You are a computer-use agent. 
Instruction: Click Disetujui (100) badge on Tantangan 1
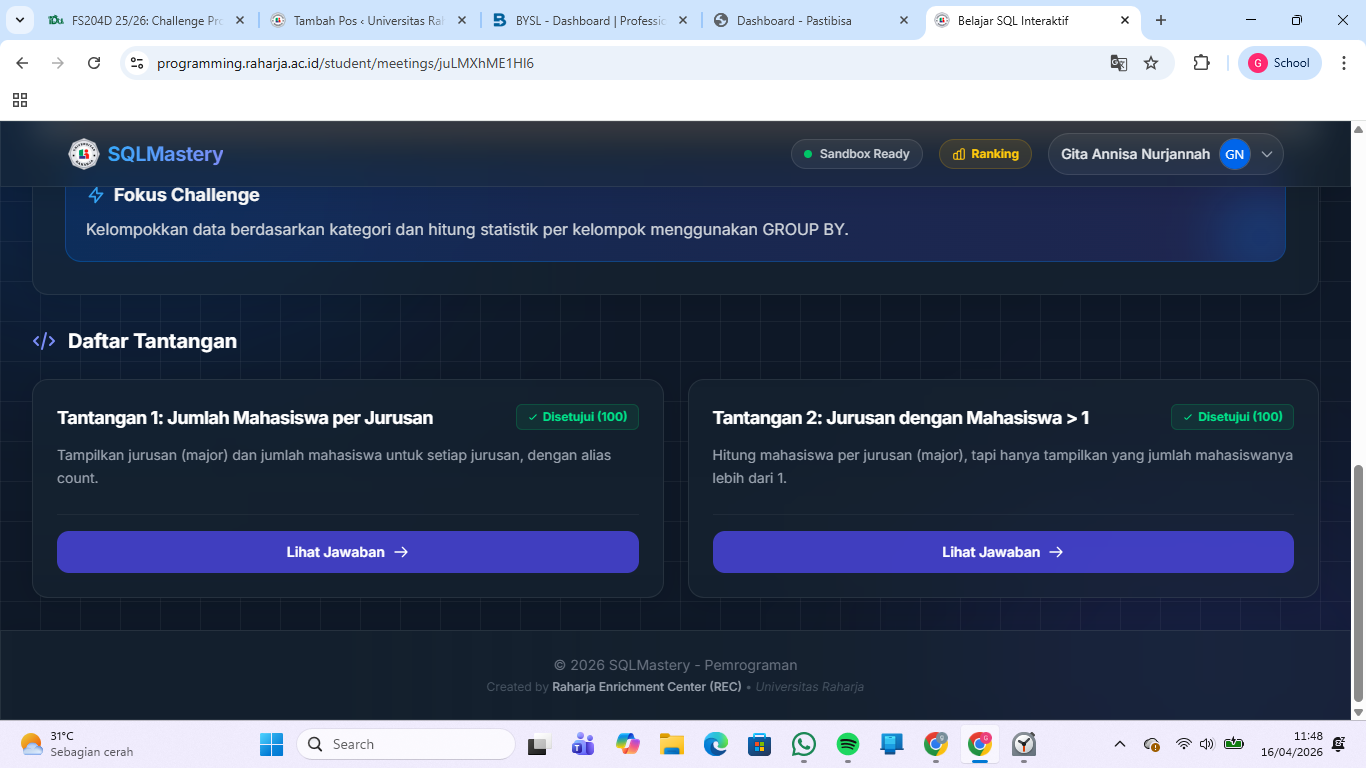click(577, 417)
